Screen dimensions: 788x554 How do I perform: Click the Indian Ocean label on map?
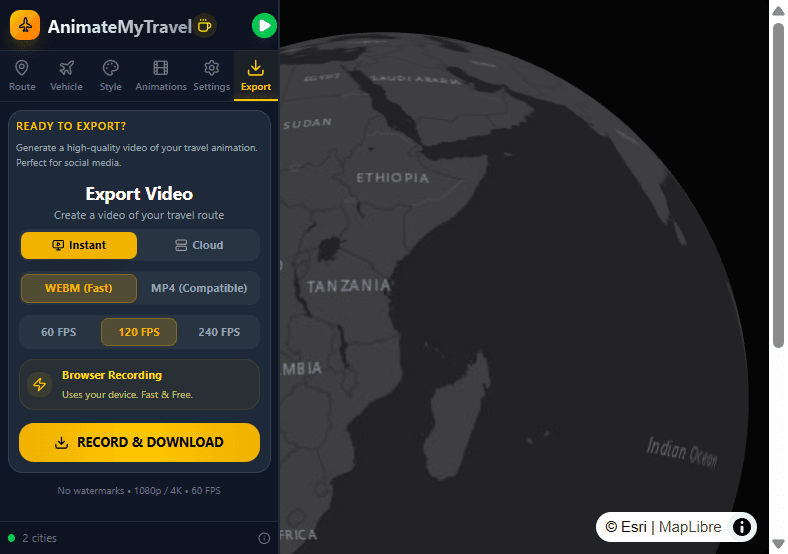(x=682, y=452)
